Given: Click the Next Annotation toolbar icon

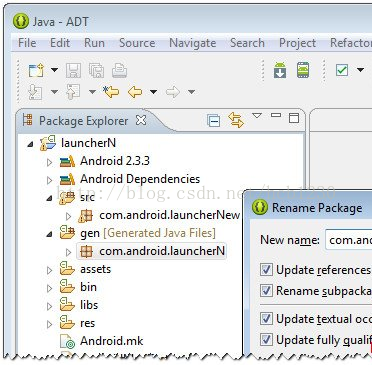Looking at the screenshot, I should click(x=36, y=92).
